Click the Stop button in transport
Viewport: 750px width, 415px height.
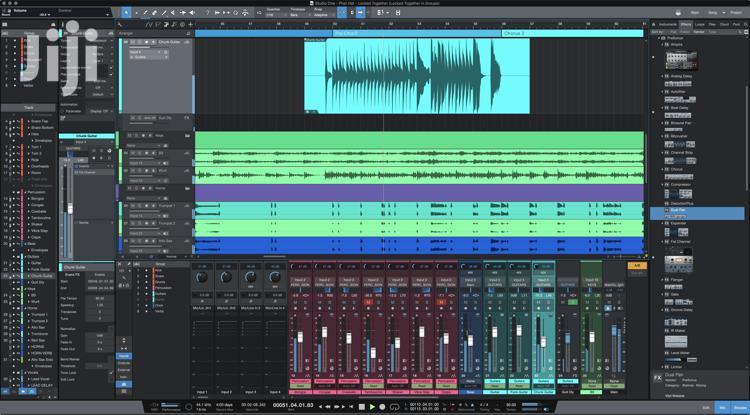362,407
